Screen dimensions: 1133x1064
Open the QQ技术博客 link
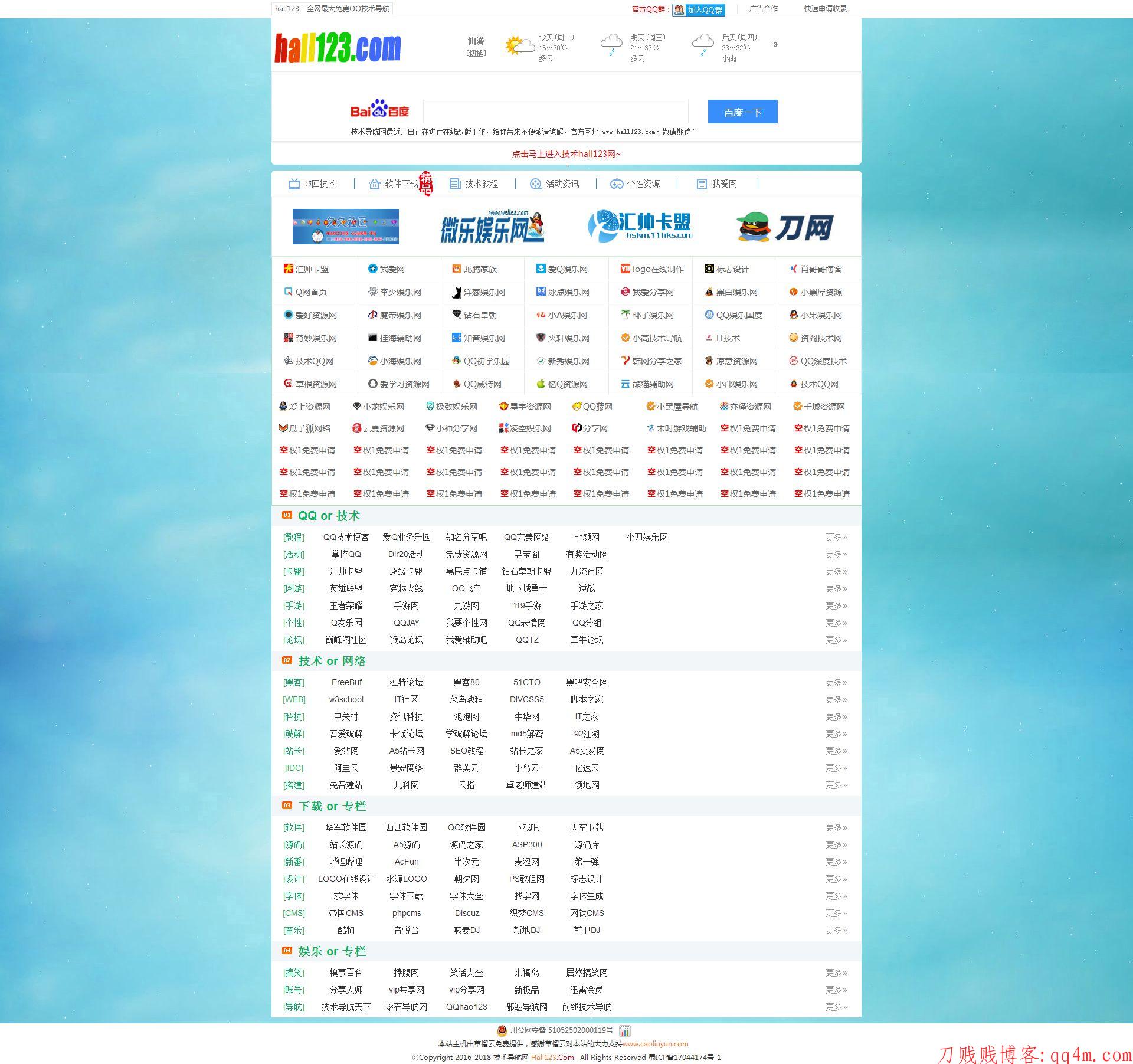(346, 538)
